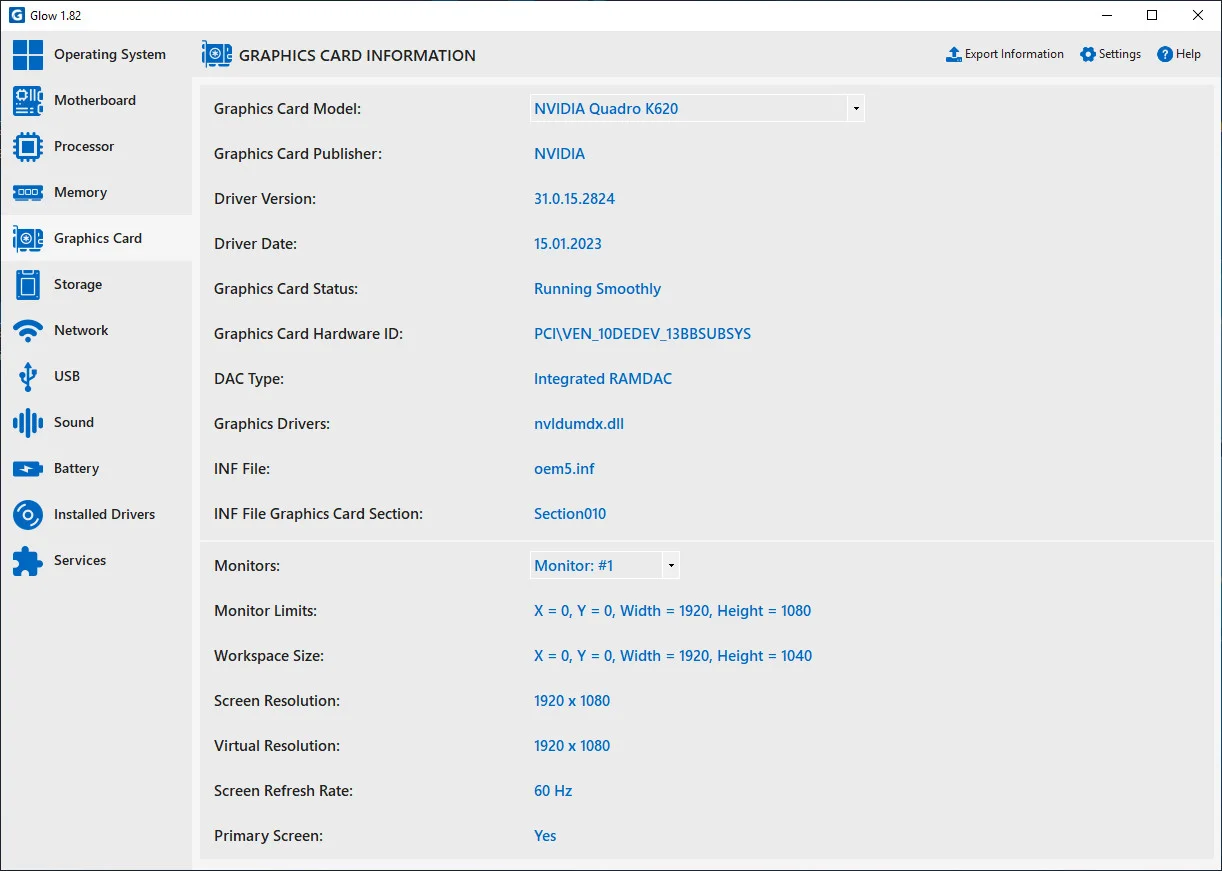
Task: Click the Glow app logo in title bar
Action: coord(16,16)
